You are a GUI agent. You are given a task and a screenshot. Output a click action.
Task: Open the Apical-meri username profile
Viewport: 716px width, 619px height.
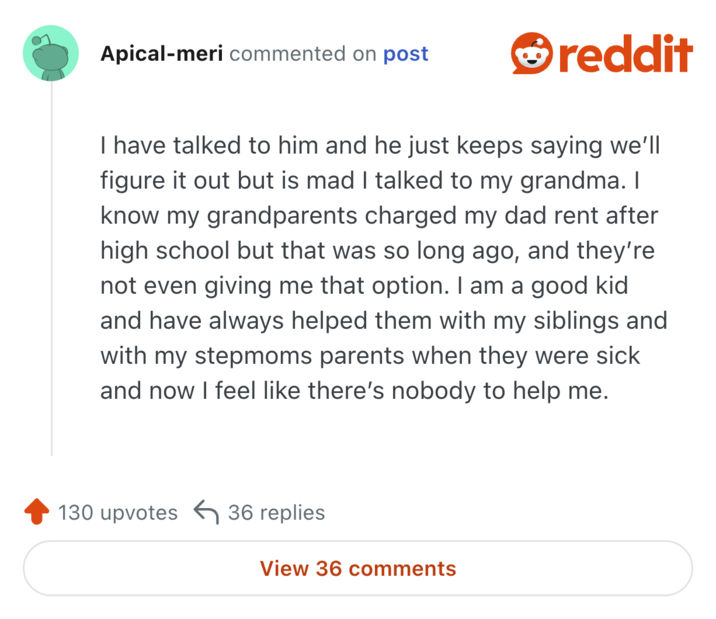[x=161, y=53]
